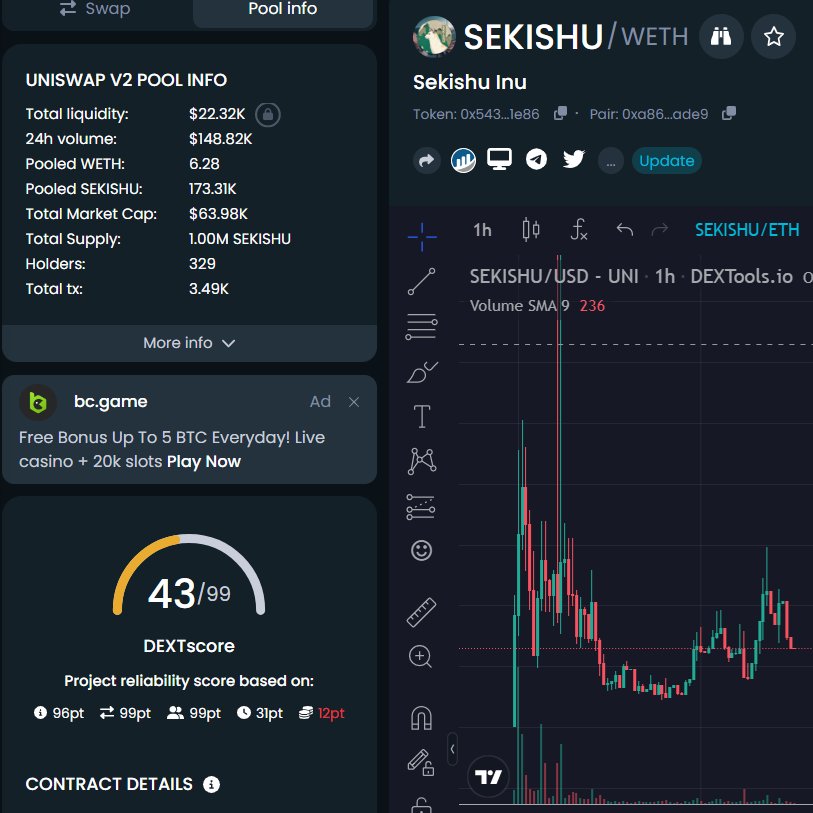The image size is (813, 813).
Task: Open the Twitter link
Action: tap(573, 159)
